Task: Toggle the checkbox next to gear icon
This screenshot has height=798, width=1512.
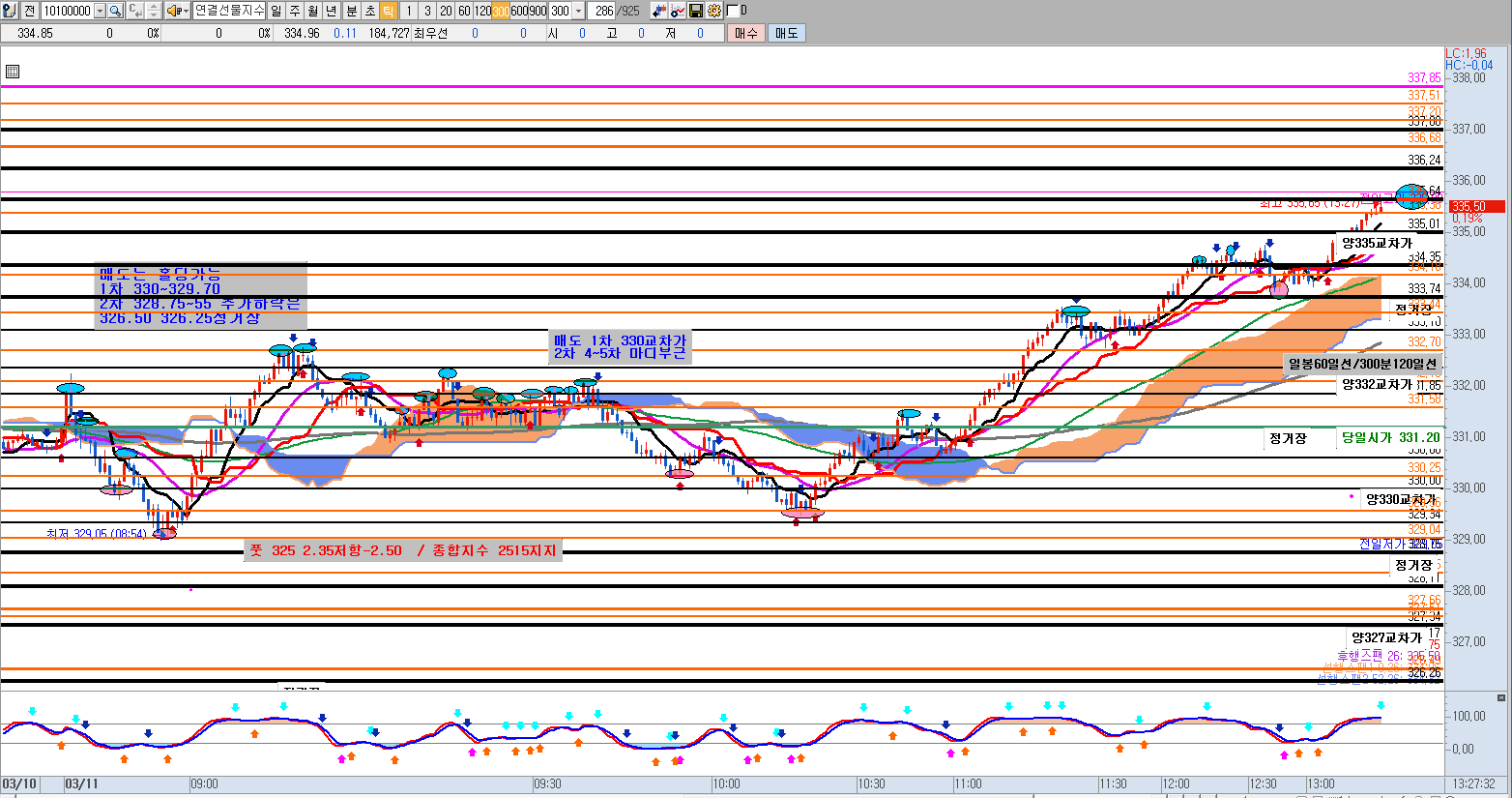Action: pyautogui.click(x=733, y=11)
